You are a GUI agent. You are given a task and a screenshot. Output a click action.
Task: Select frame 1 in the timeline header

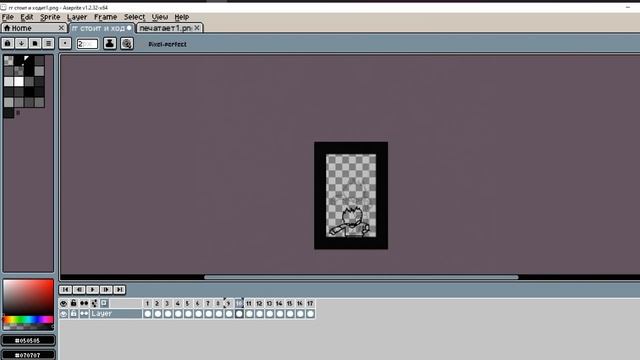(147, 303)
